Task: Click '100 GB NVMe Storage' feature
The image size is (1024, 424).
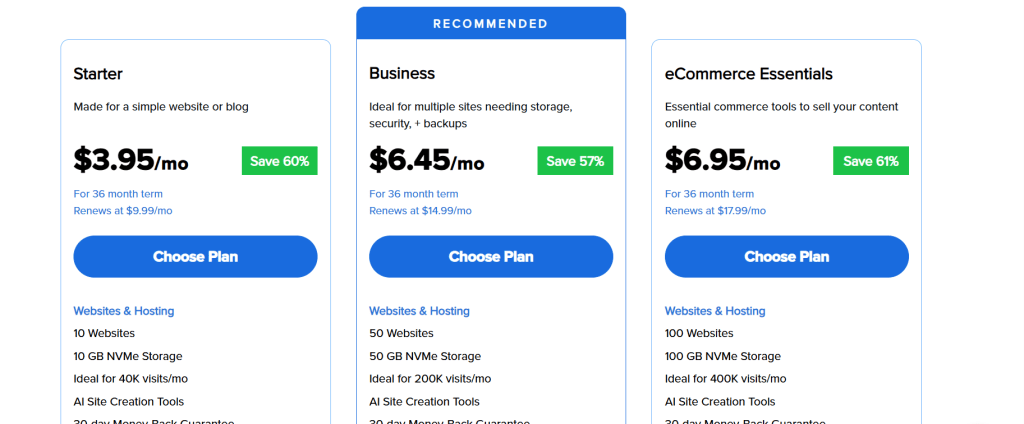Action: 722,356
